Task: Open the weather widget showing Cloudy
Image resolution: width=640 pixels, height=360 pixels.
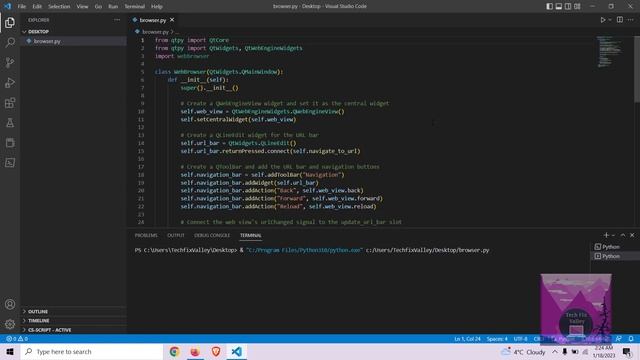Action: pyautogui.click(x=523, y=351)
